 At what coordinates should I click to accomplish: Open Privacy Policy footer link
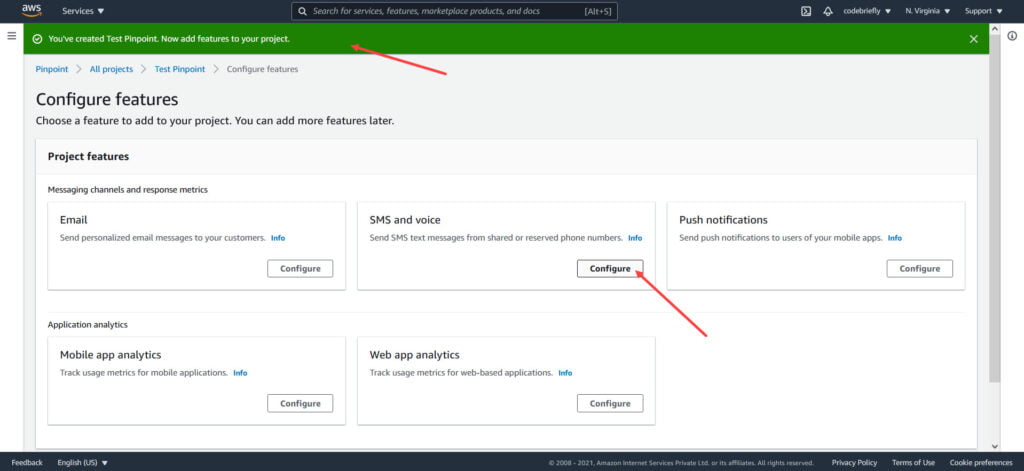pyautogui.click(x=854, y=463)
